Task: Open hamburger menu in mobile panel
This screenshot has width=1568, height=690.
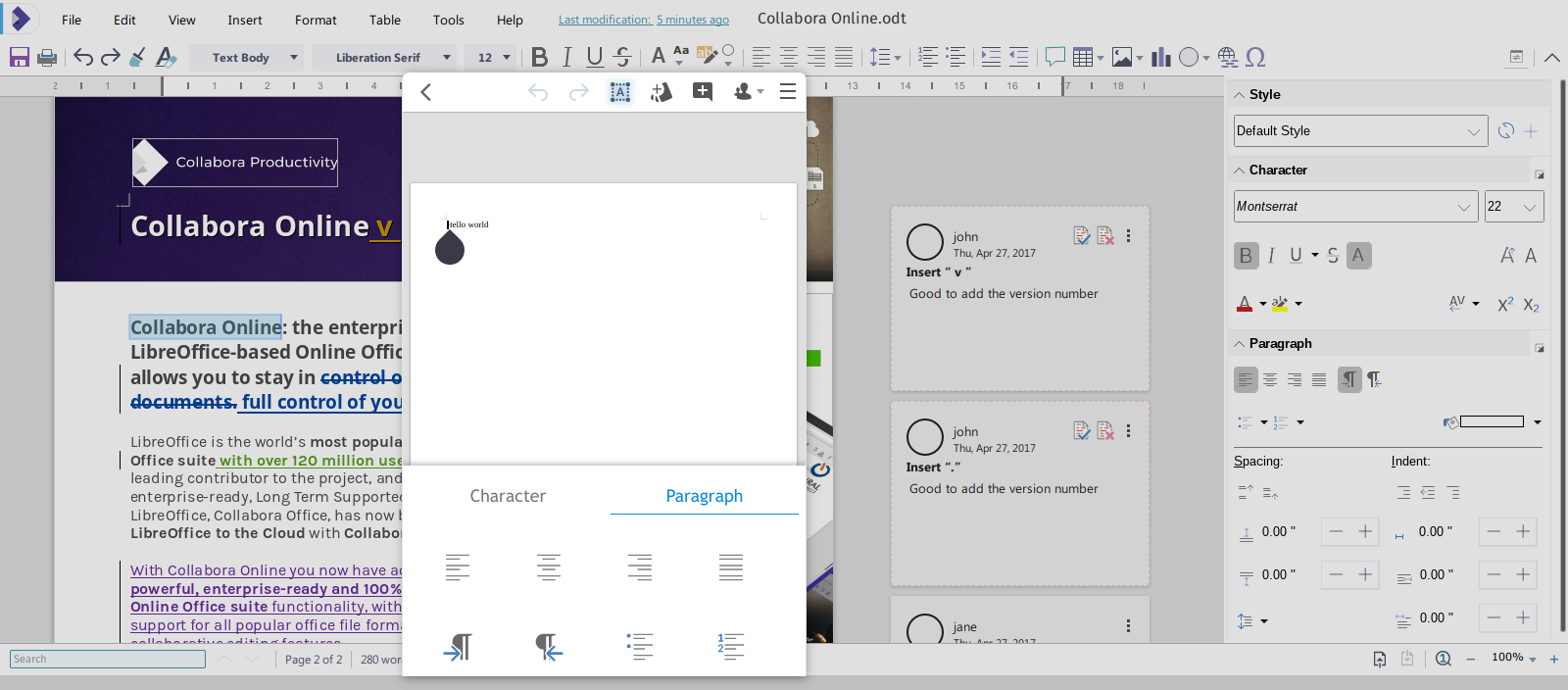Action: (x=787, y=92)
